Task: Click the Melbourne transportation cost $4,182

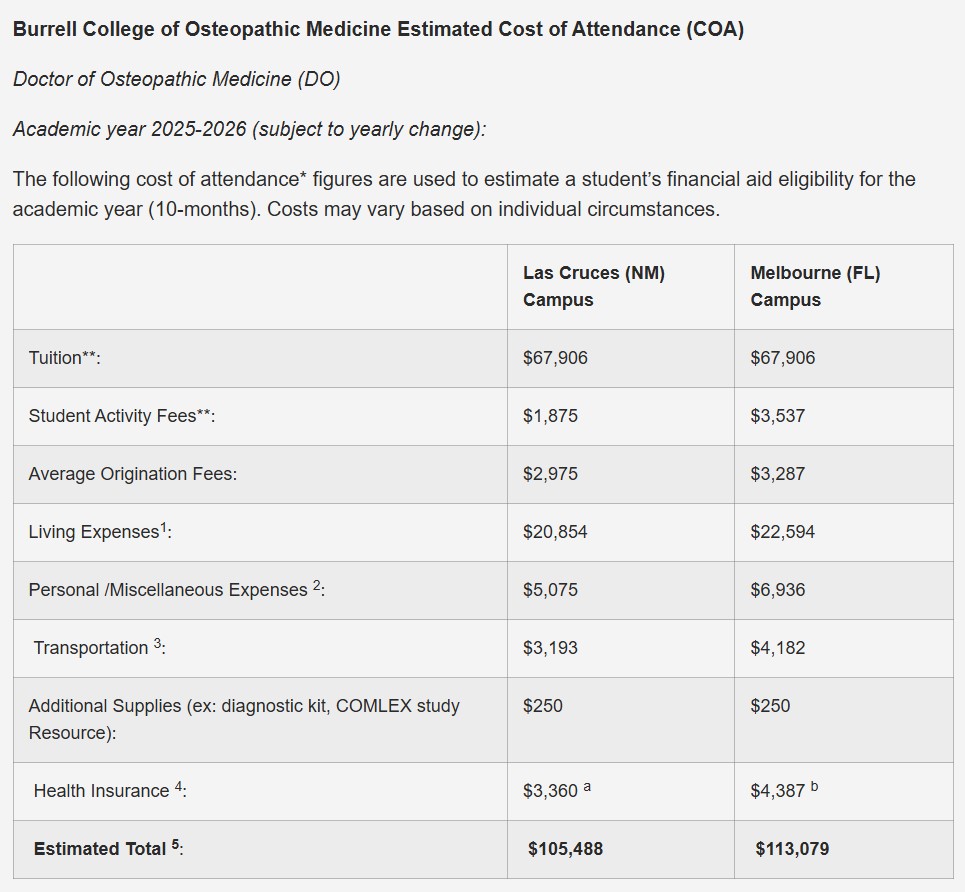Action: tap(777, 648)
